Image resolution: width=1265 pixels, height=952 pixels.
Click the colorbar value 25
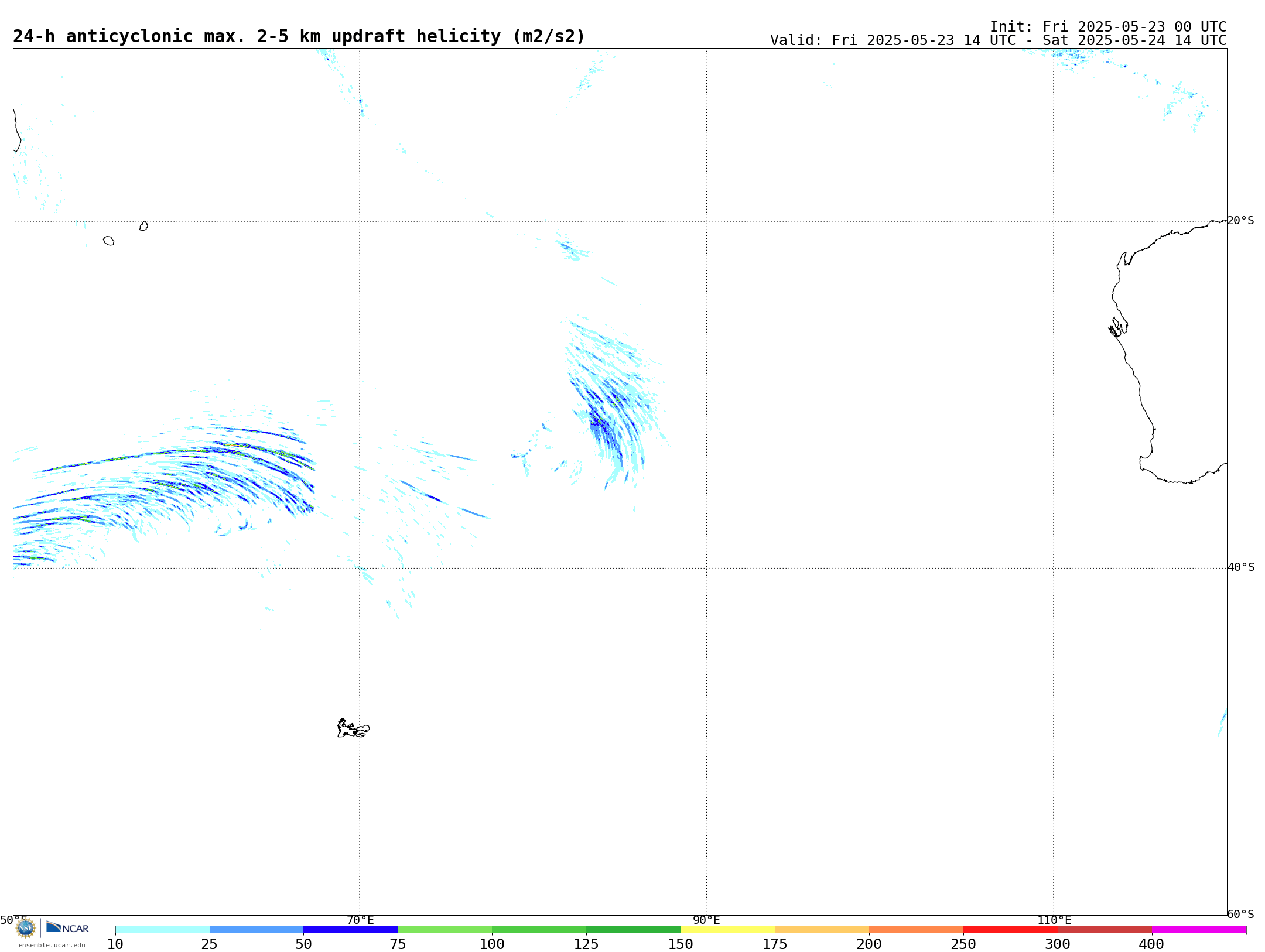tap(210, 944)
